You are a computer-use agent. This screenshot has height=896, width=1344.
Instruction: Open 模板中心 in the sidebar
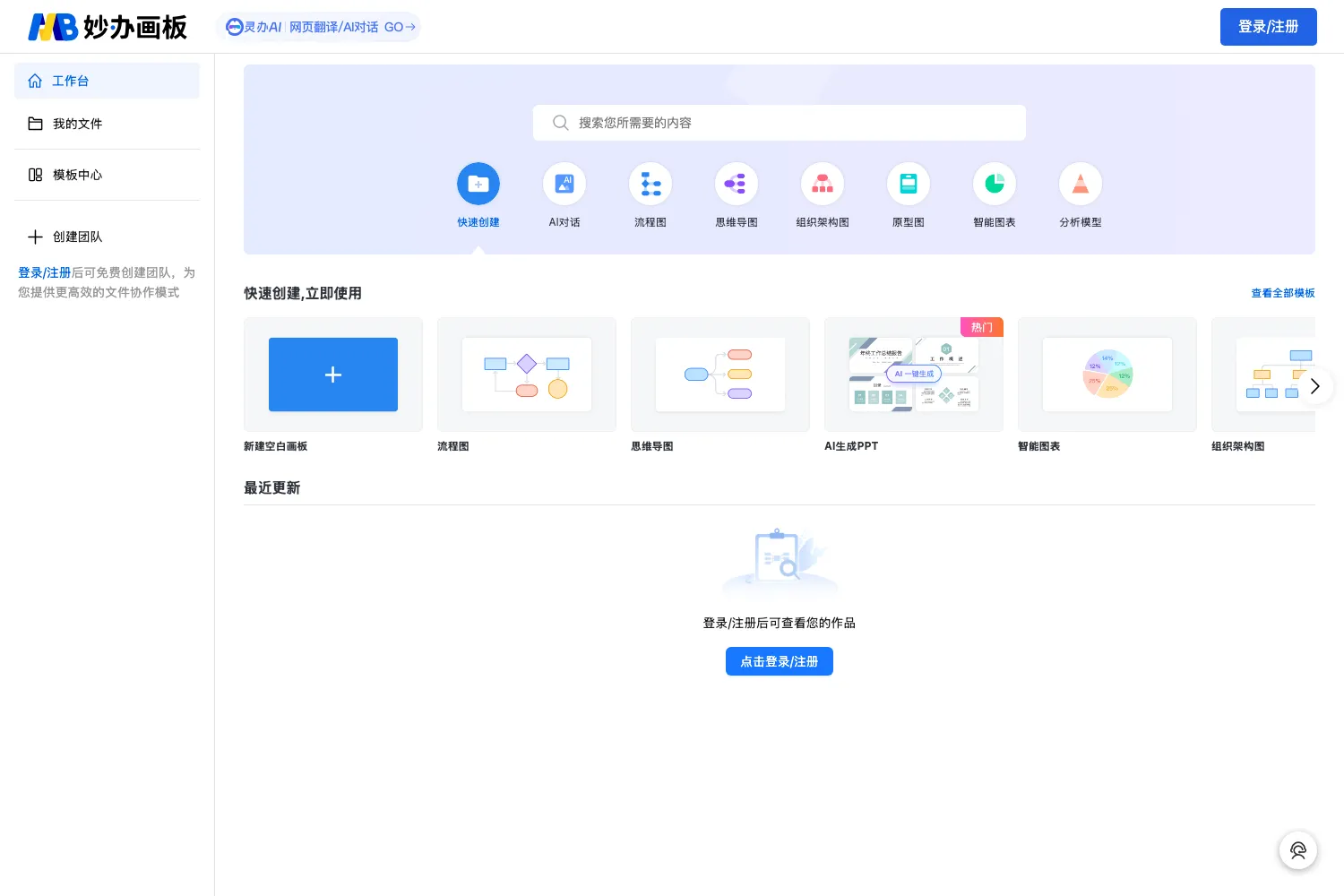point(107,175)
